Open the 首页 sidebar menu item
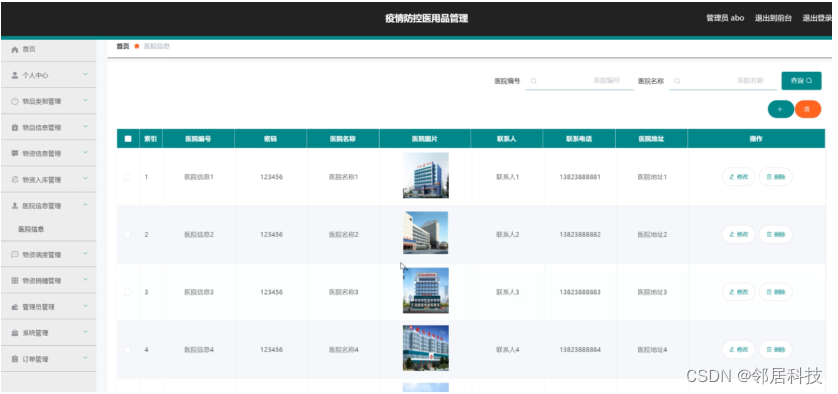838x394 pixels. pyautogui.click(x=49, y=49)
